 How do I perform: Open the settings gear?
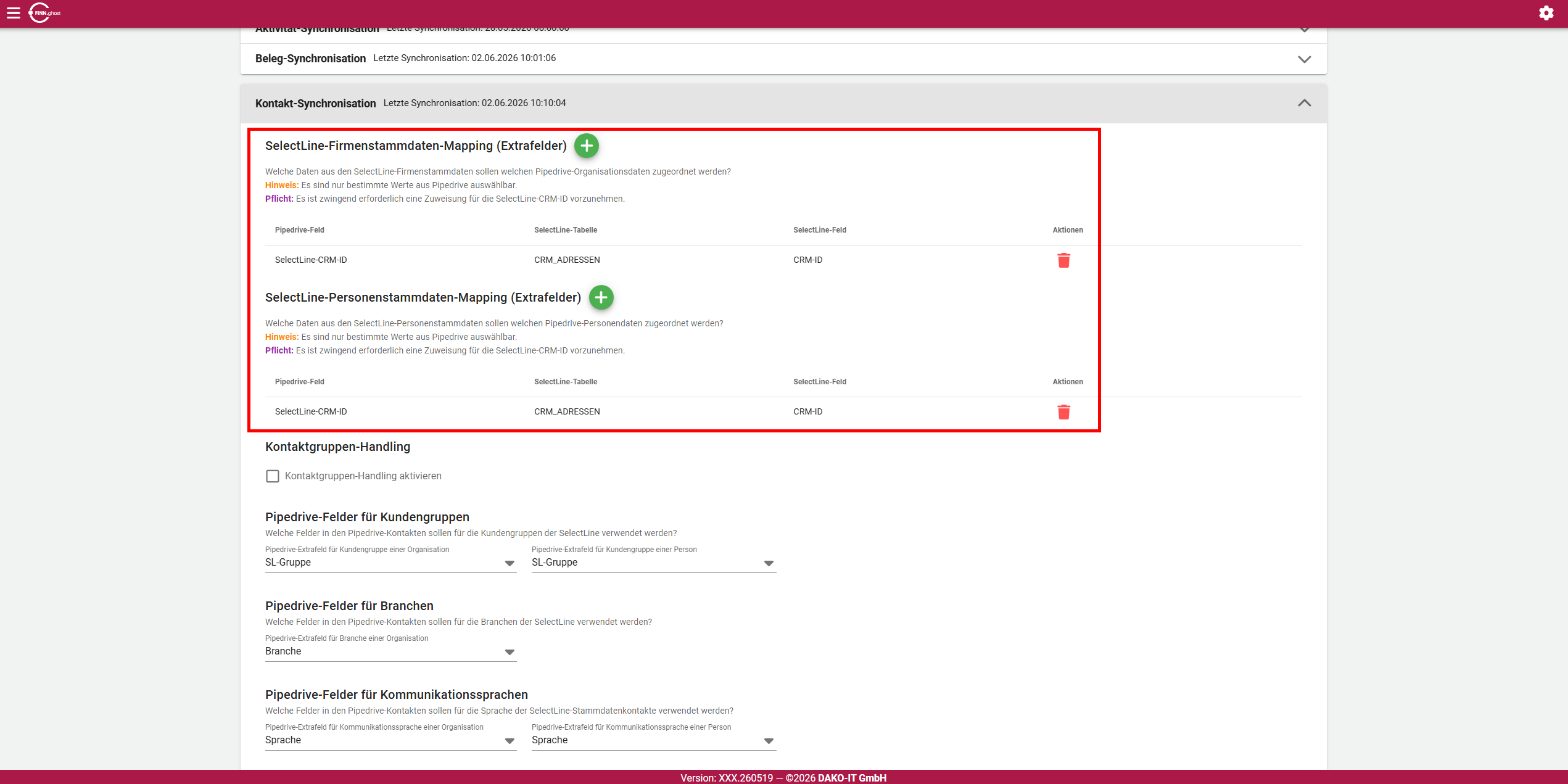1546,13
